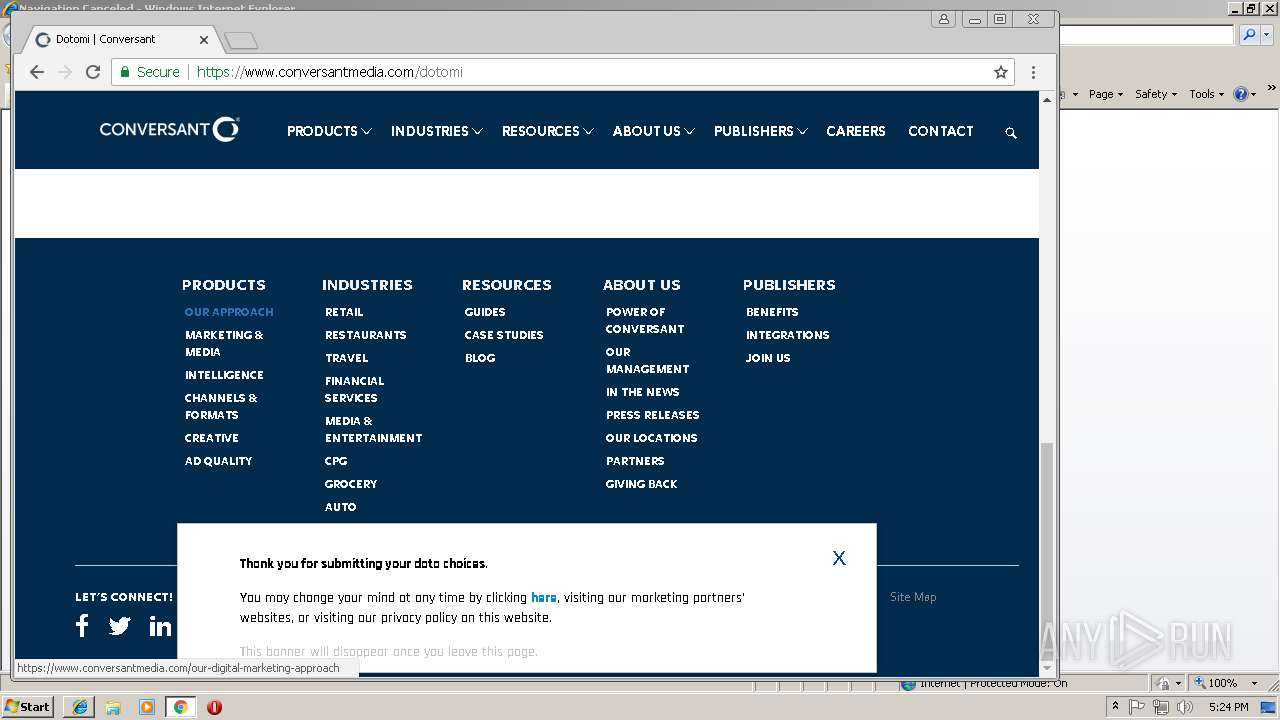Viewport: 1280px width, 720px height.
Task: Open the IE Safety dropdown
Action: pos(1156,94)
